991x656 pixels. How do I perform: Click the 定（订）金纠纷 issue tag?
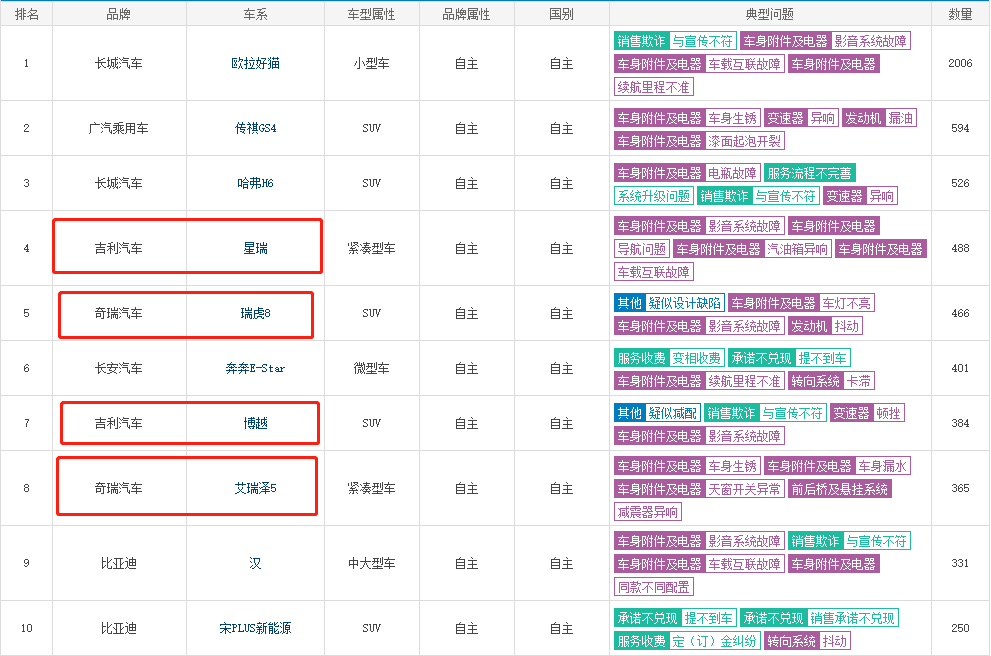(x=714, y=641)
